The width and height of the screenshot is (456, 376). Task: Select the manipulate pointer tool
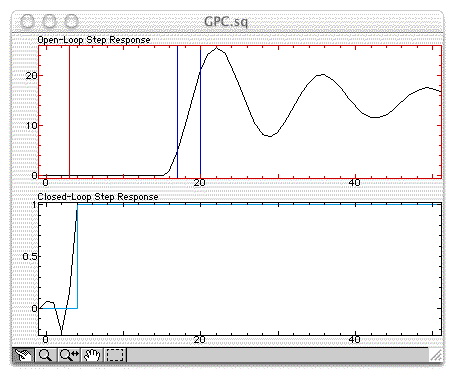click(23, 355)
